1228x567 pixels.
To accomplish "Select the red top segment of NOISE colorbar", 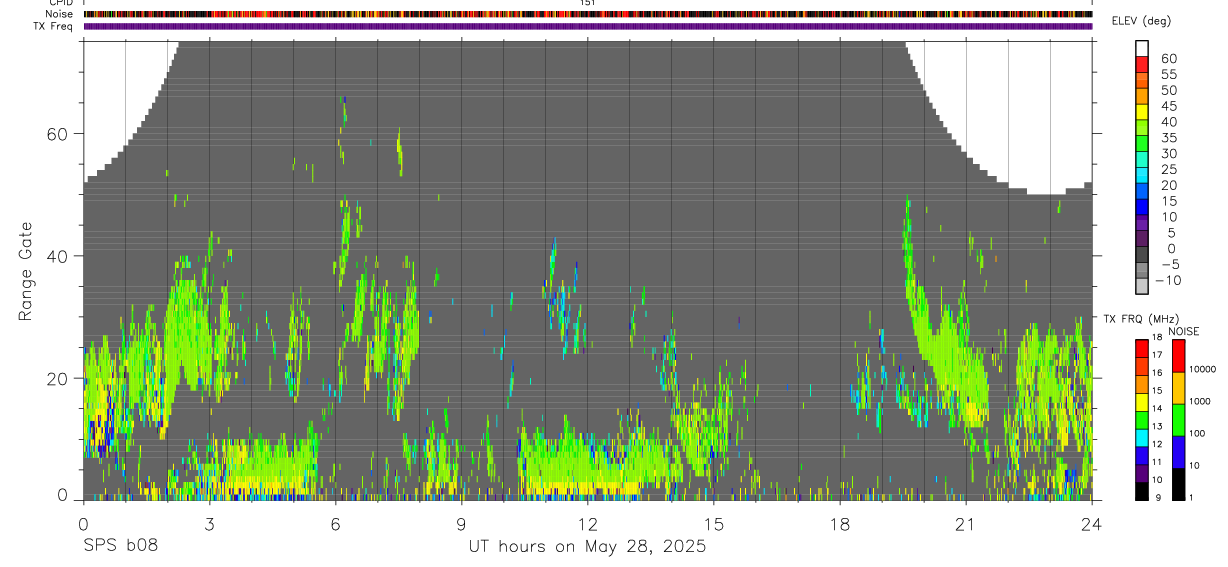I will 1179,356.
